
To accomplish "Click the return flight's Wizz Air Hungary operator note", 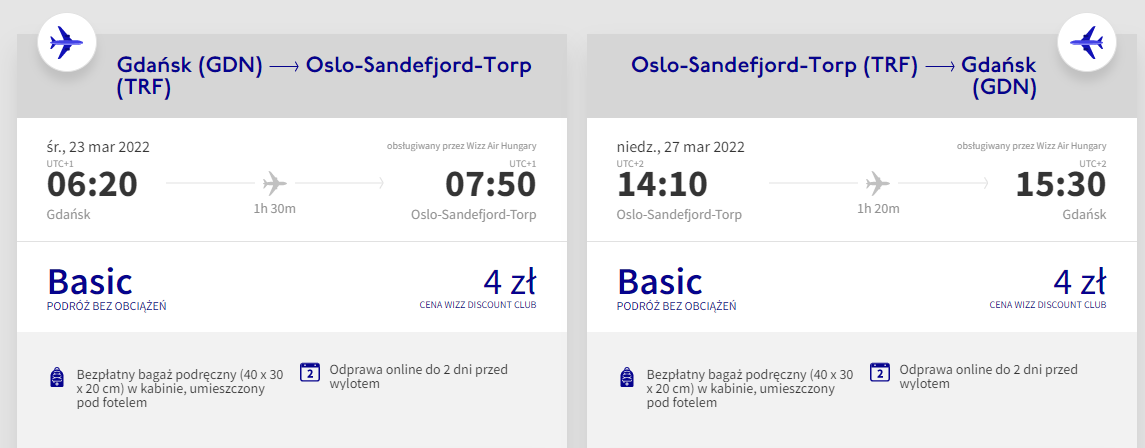I will click(x=1031, y=146).
